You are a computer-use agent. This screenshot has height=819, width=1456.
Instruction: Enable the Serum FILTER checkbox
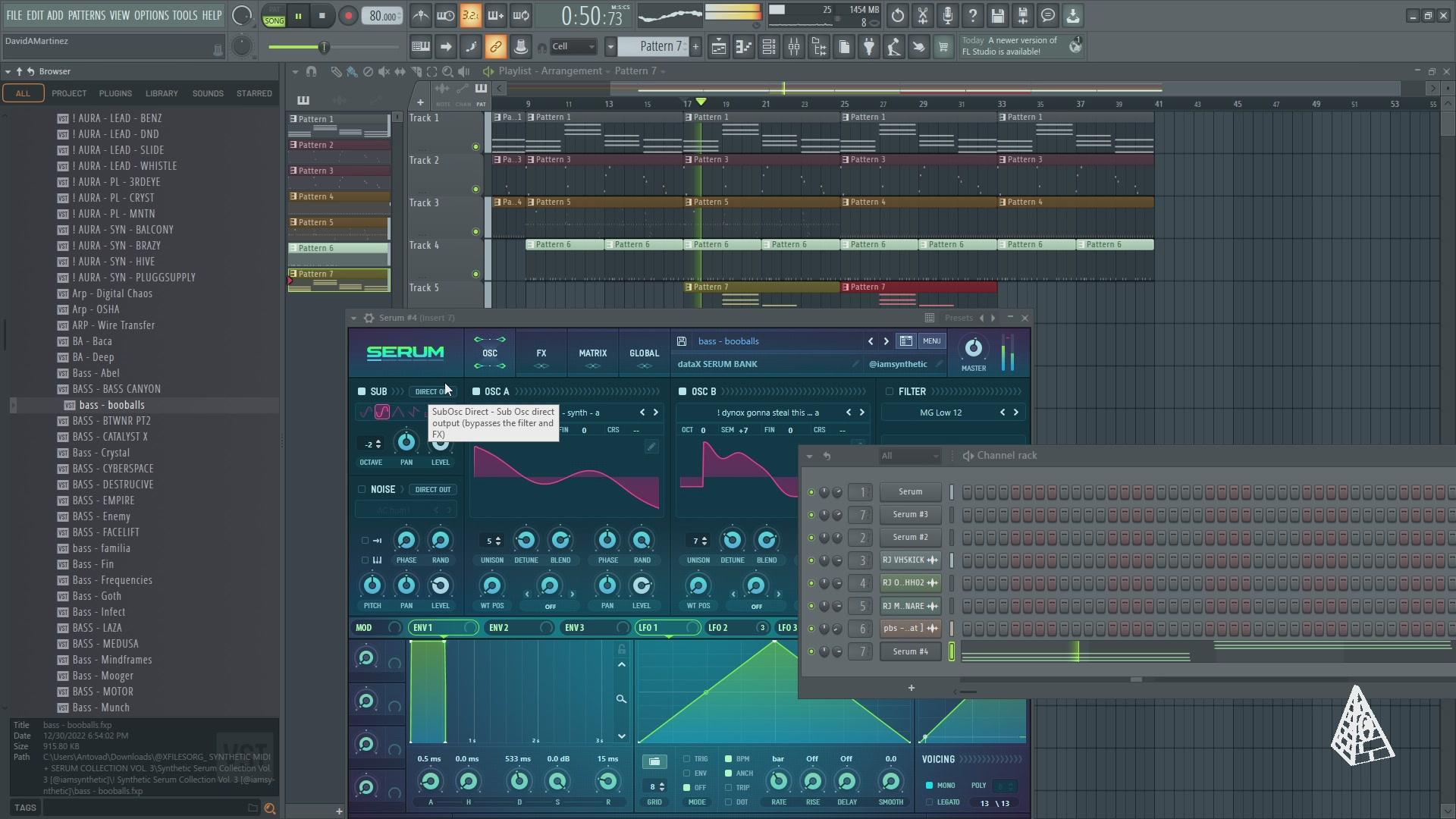890,391
